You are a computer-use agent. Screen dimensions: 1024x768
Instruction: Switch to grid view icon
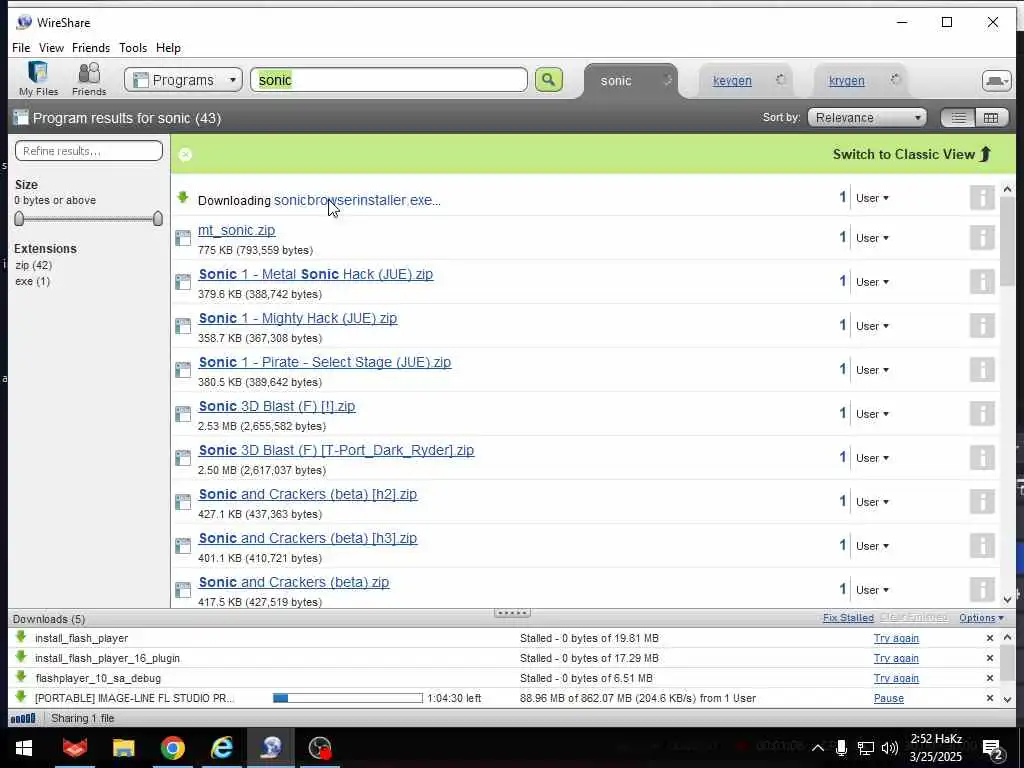point(991,118)
